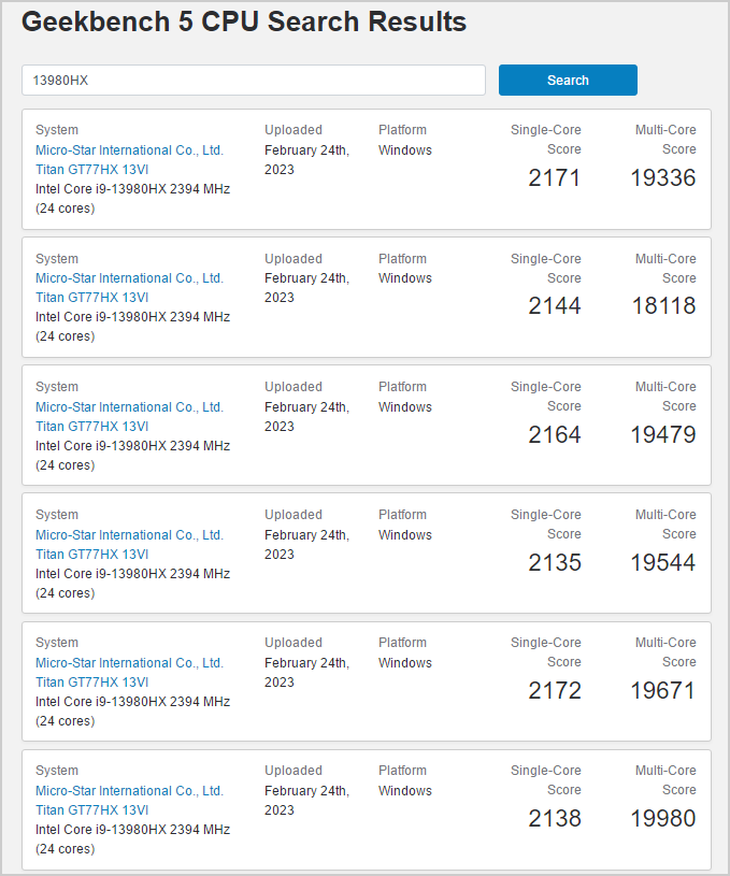Select multi-core score 19336
This screenshot has width=730, height=876.
click(663, 178)
